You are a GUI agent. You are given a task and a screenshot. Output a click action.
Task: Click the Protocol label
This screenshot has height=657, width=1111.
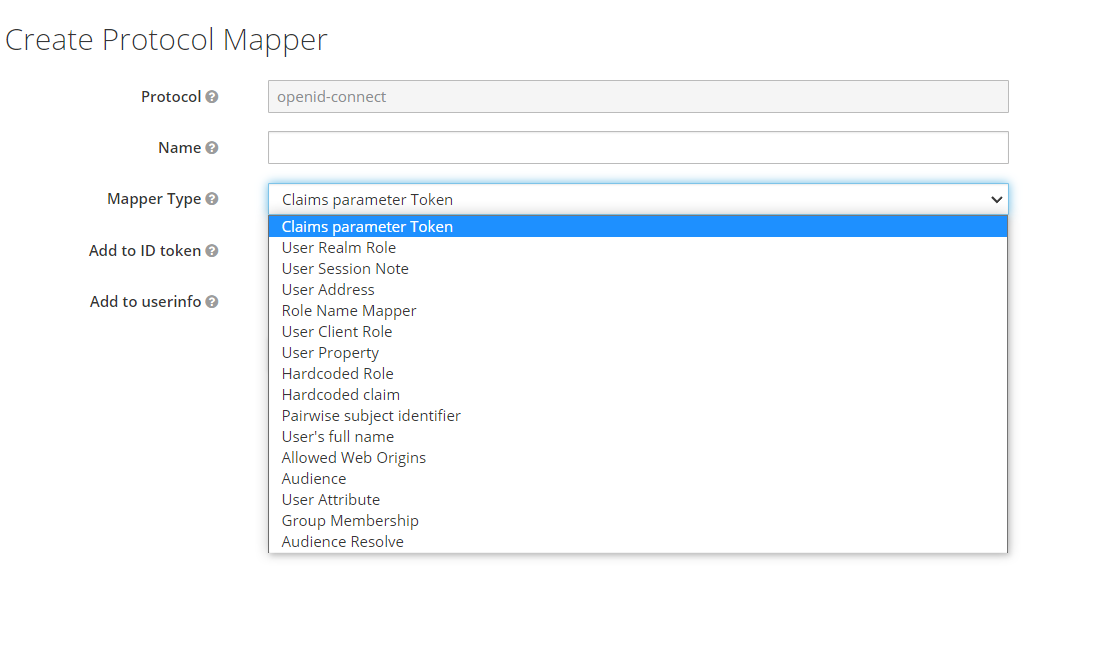pyautogui.click(x=171, y=96)
